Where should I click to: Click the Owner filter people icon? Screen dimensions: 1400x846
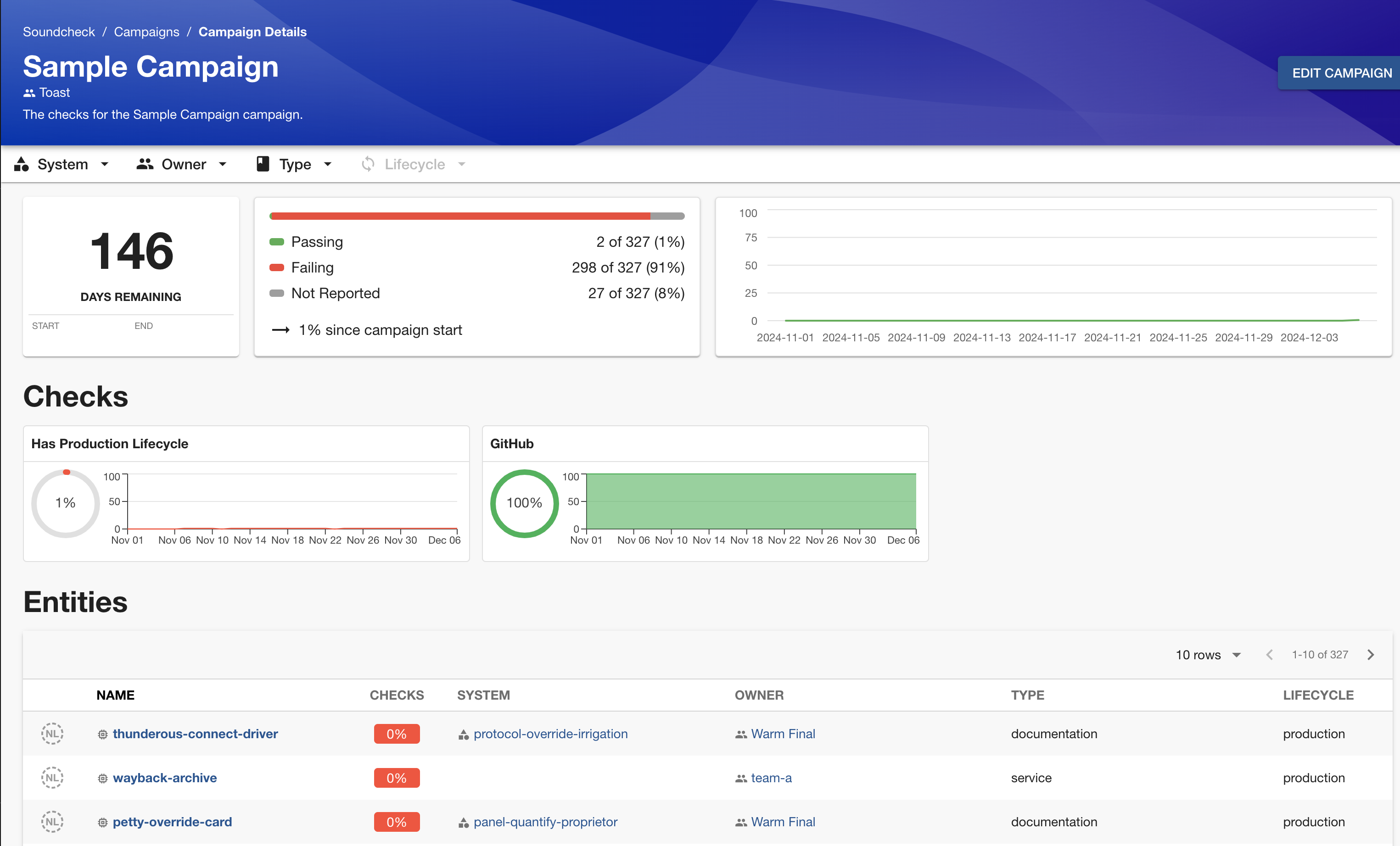(x=145, y=164)
